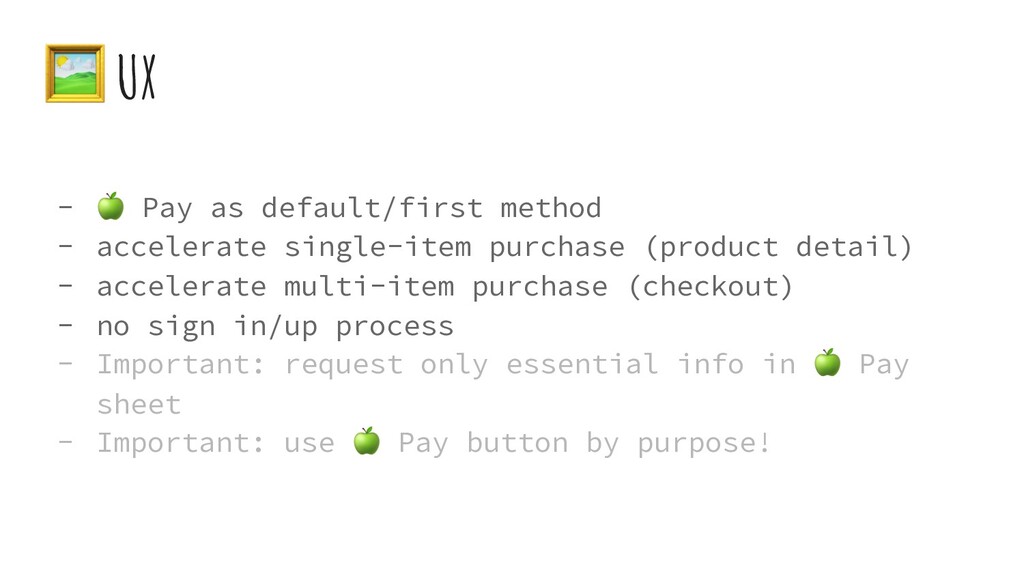The height and width of the screenshot is (576, 1024).
Task: Click the word 'Important:' in last bullet
Action: (x=181, y=443)
